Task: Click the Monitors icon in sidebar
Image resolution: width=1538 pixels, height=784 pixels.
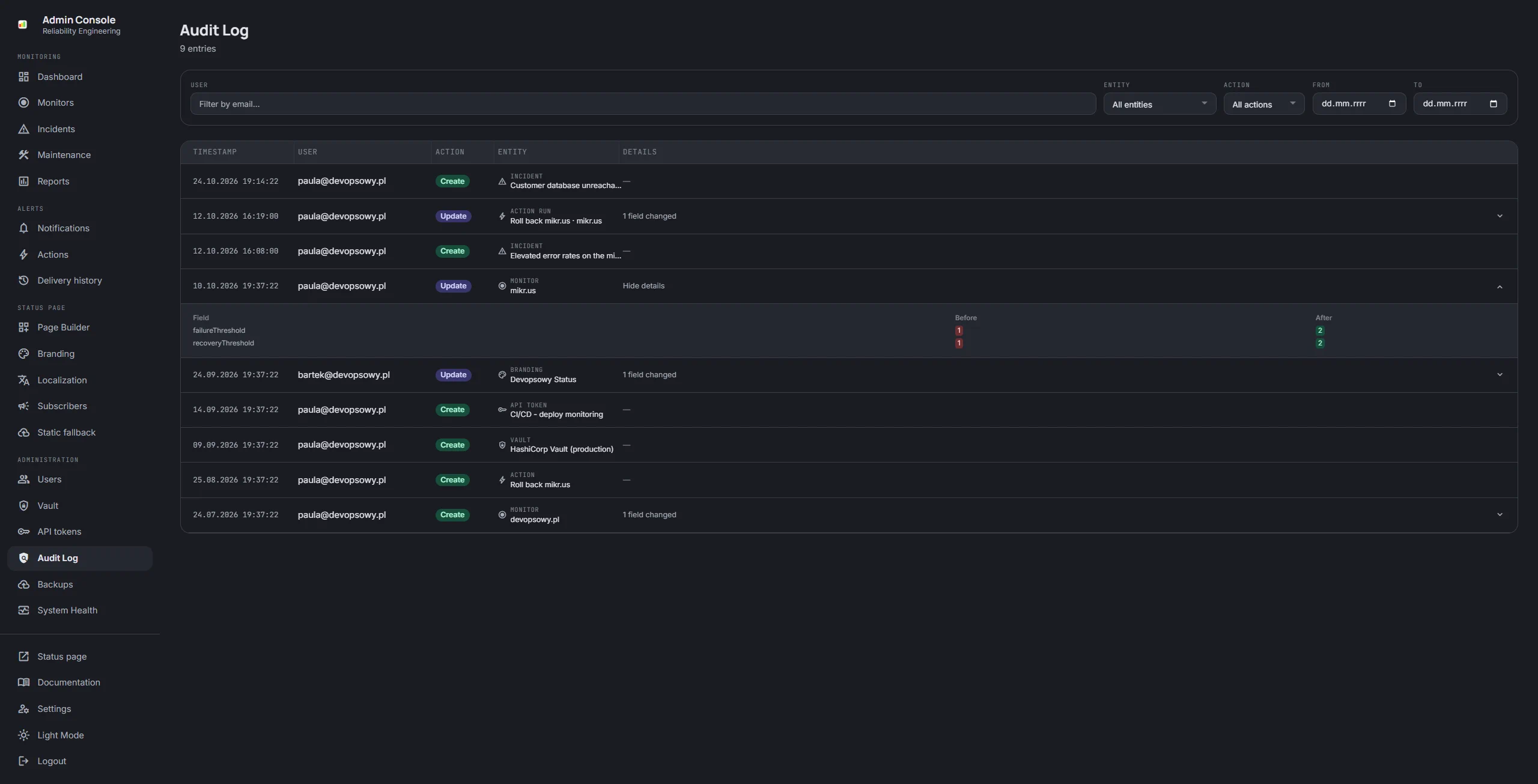Action: pyautogui.click(x=23, y=103)
